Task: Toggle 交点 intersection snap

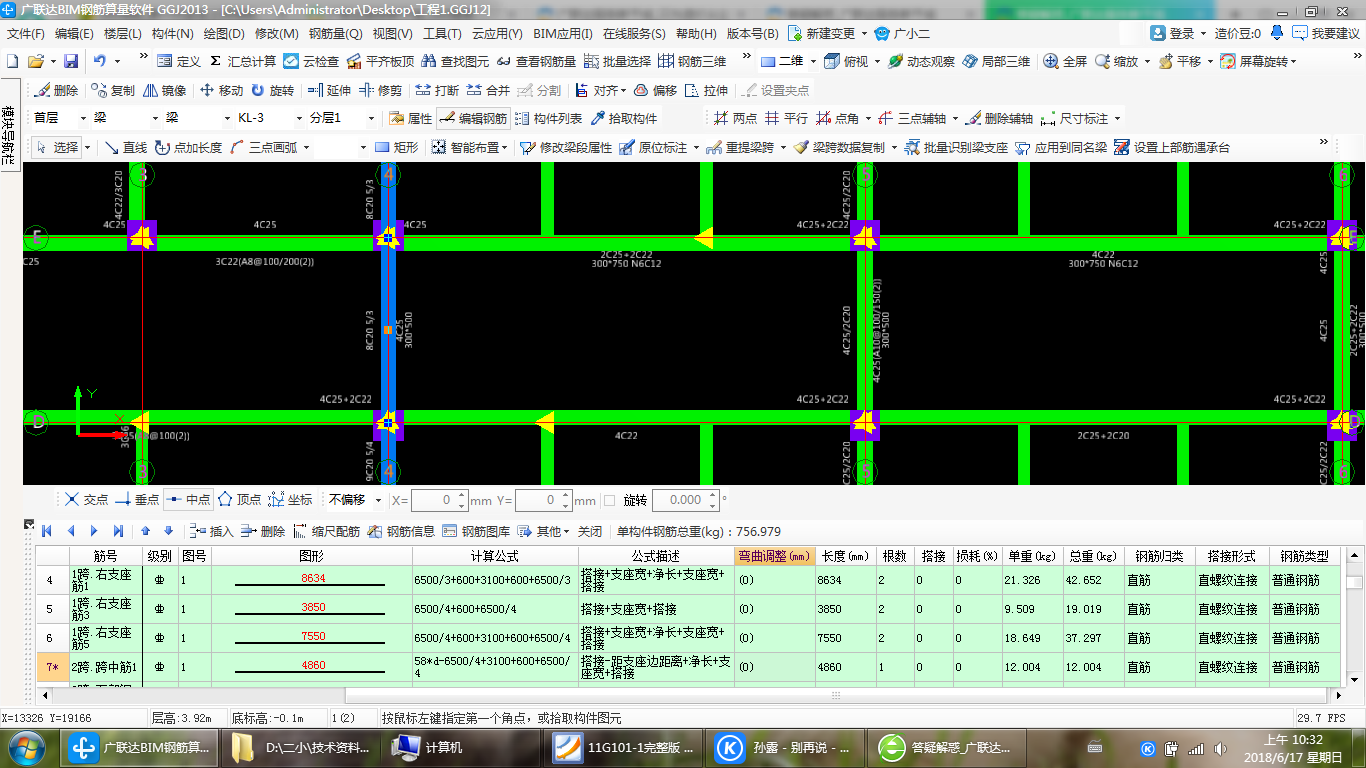Action: pyautogui.click(x=87, y=499)
